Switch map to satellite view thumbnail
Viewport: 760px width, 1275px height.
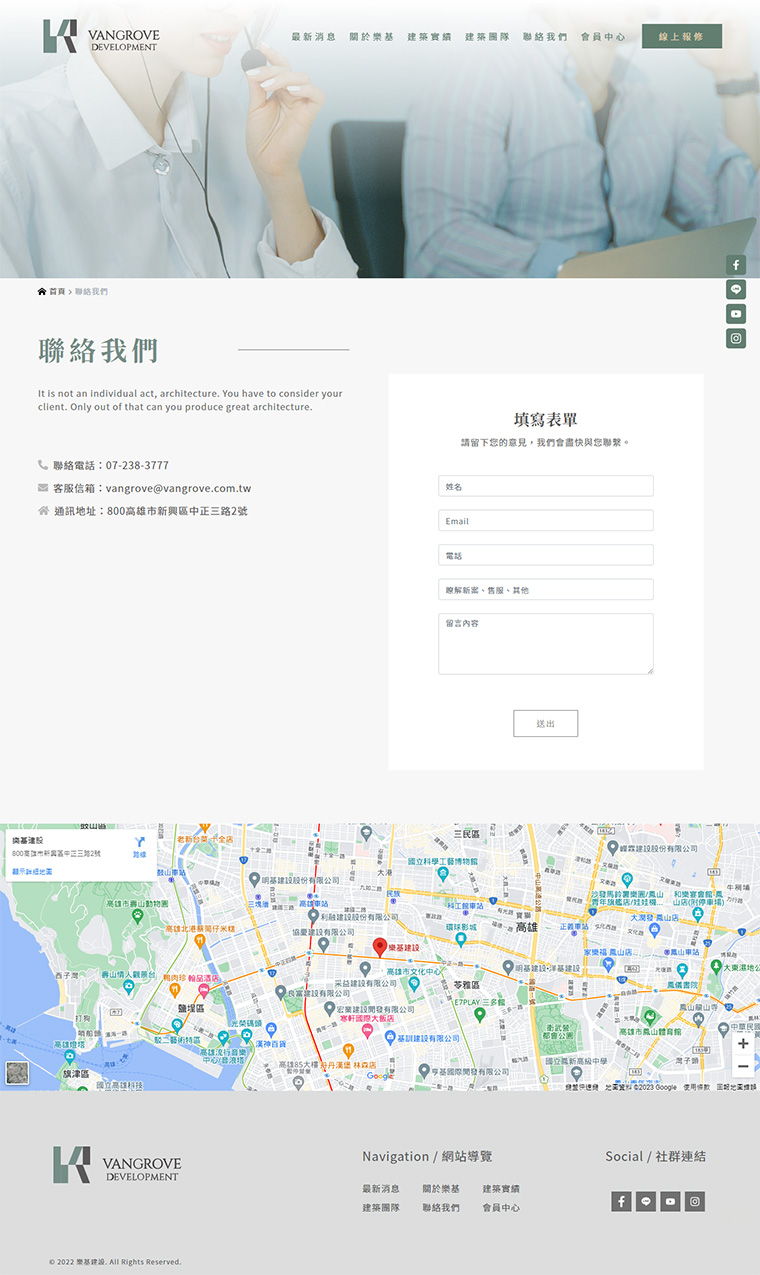[x=17, y=1072]
